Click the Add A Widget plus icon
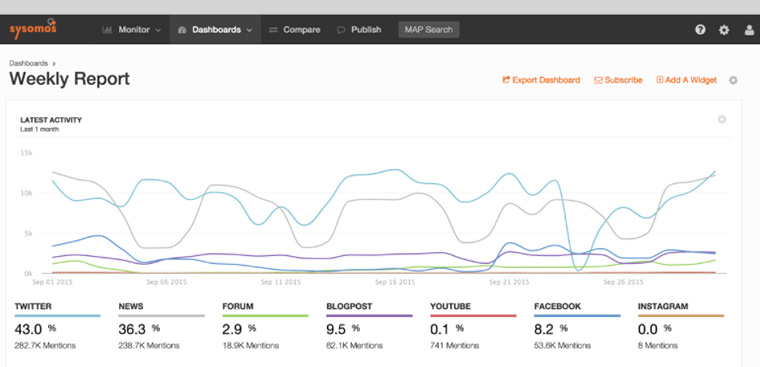 click(660, 80)
